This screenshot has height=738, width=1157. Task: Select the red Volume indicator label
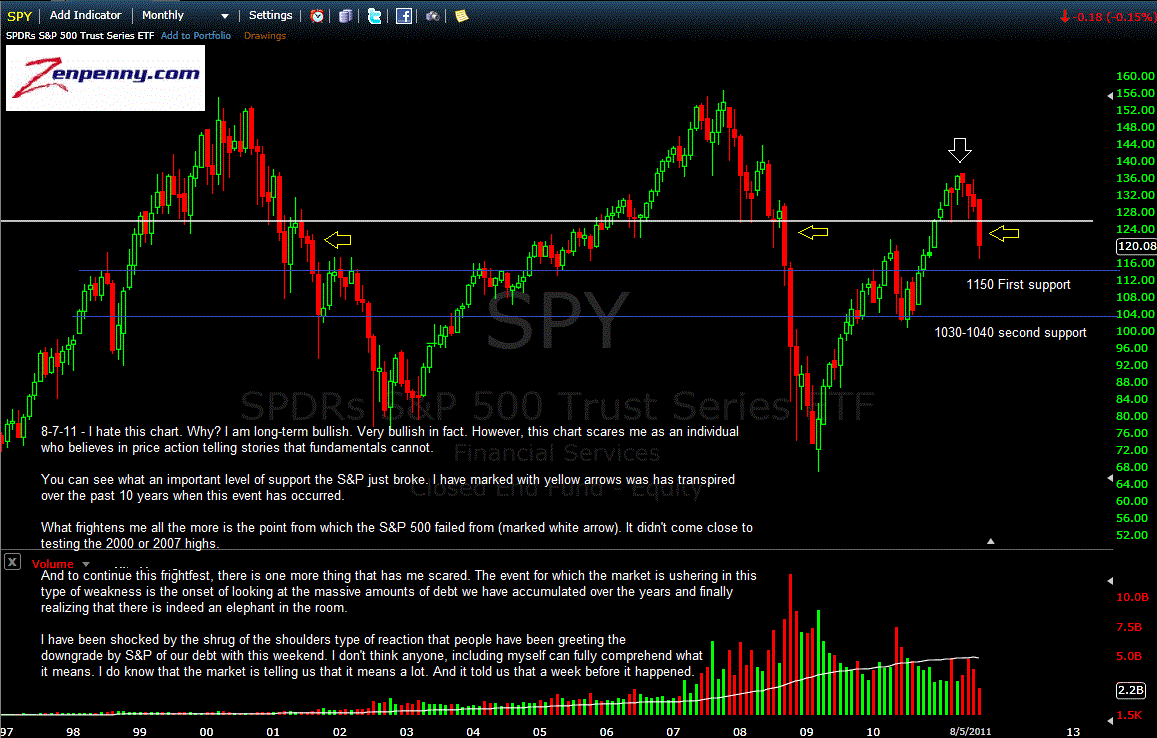pos(52,564)
